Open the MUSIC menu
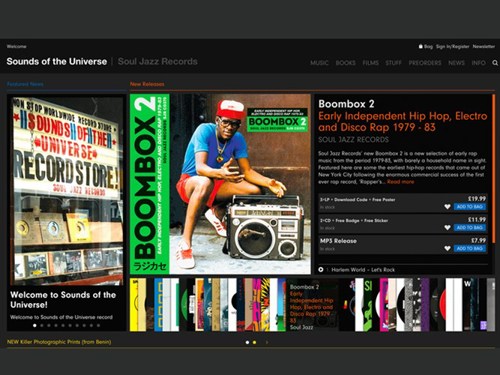Image resolution: width=500 pixels, height=375 pixels. click(319, 63)
